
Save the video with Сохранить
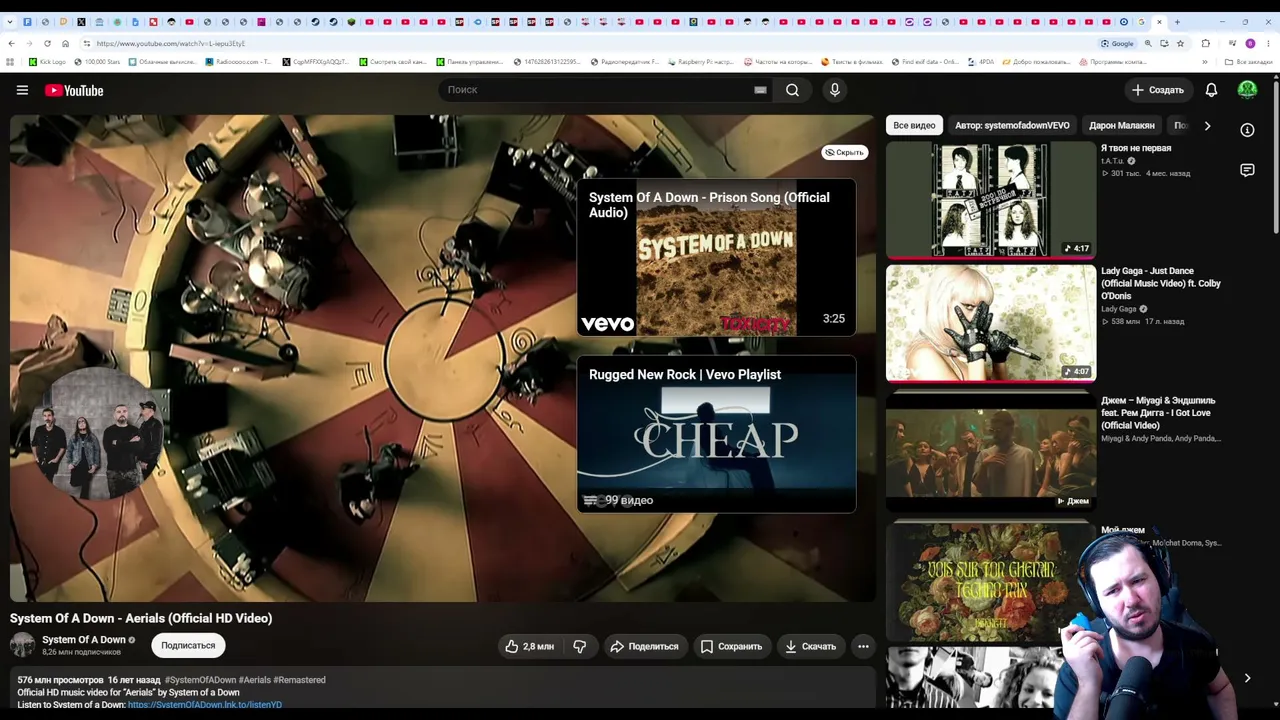(x=731, y=646)
